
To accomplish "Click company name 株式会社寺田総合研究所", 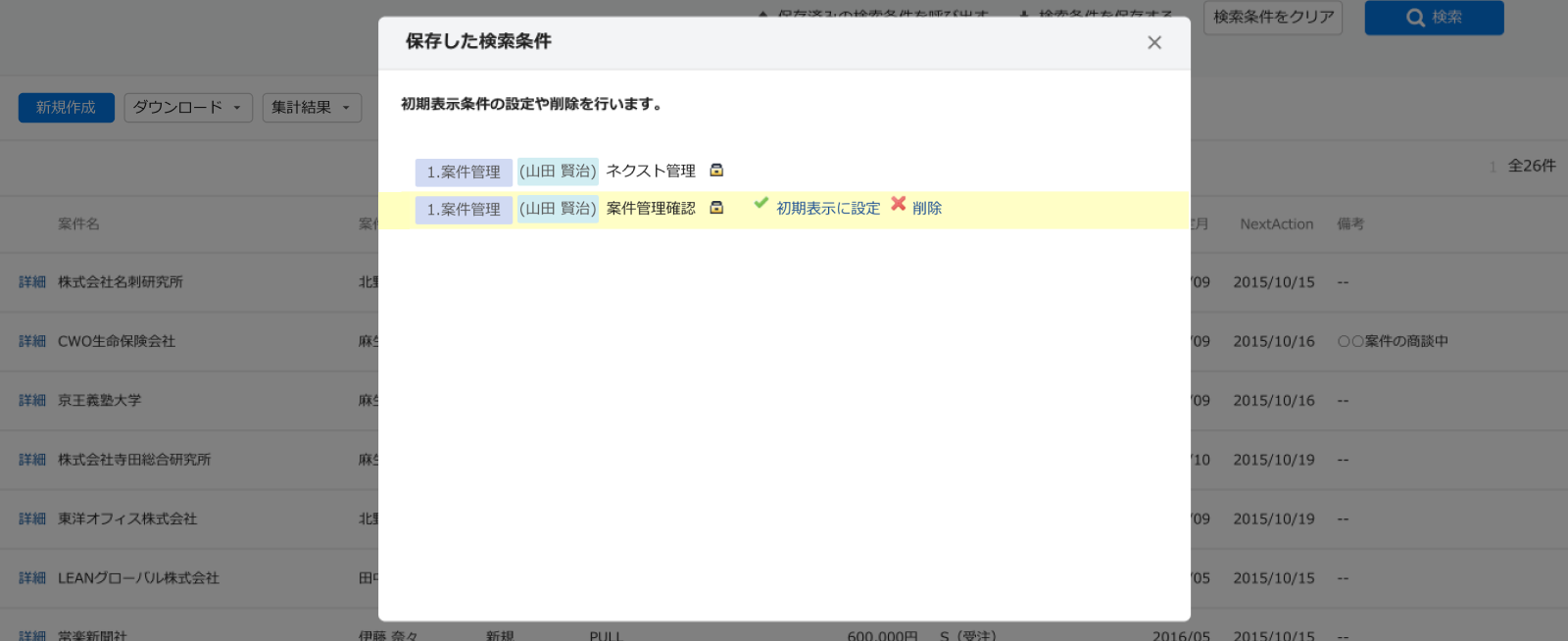I will click(x=134, y=460).
